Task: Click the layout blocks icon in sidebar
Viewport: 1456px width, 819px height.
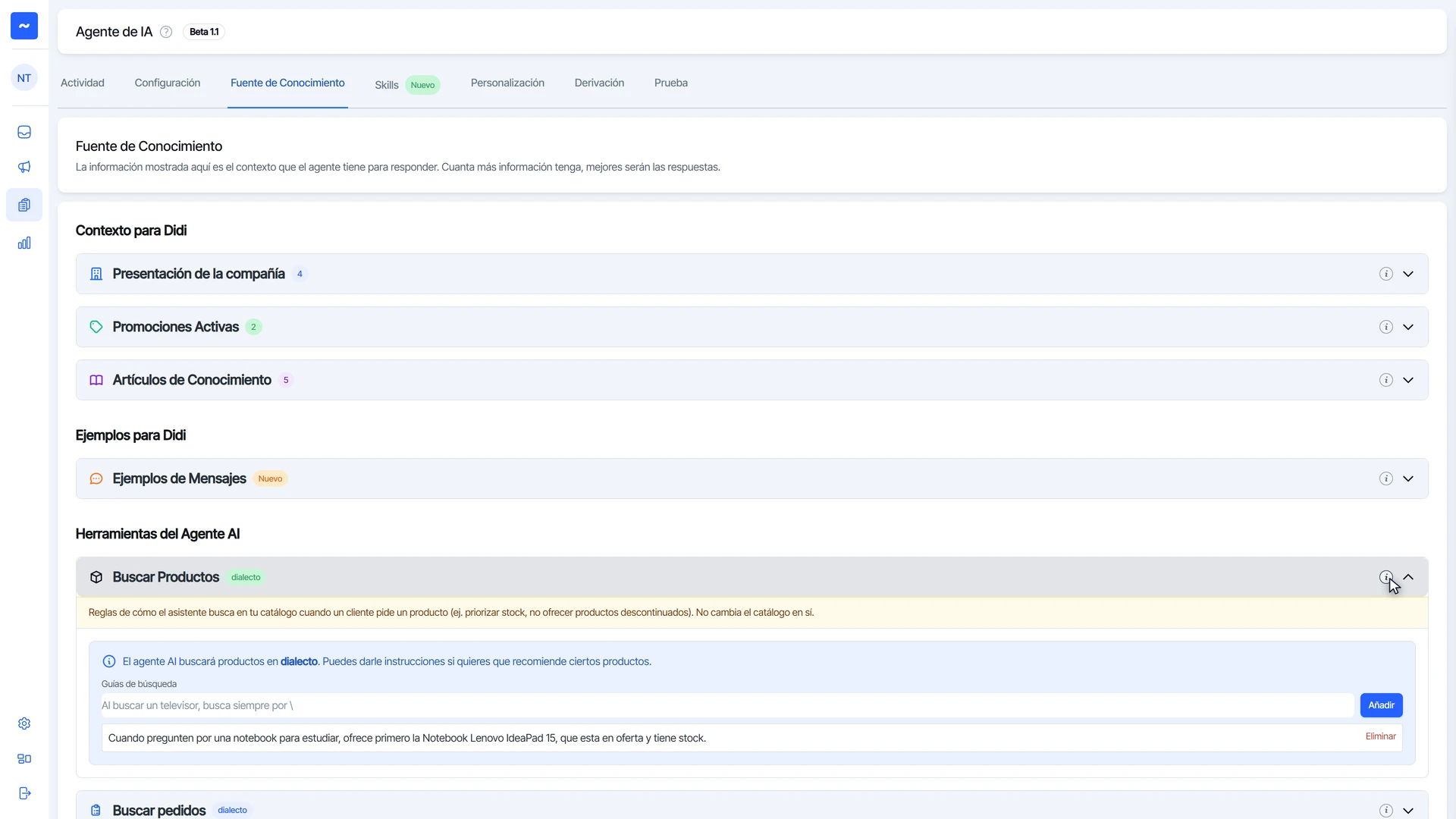Action: pos(24,758)
